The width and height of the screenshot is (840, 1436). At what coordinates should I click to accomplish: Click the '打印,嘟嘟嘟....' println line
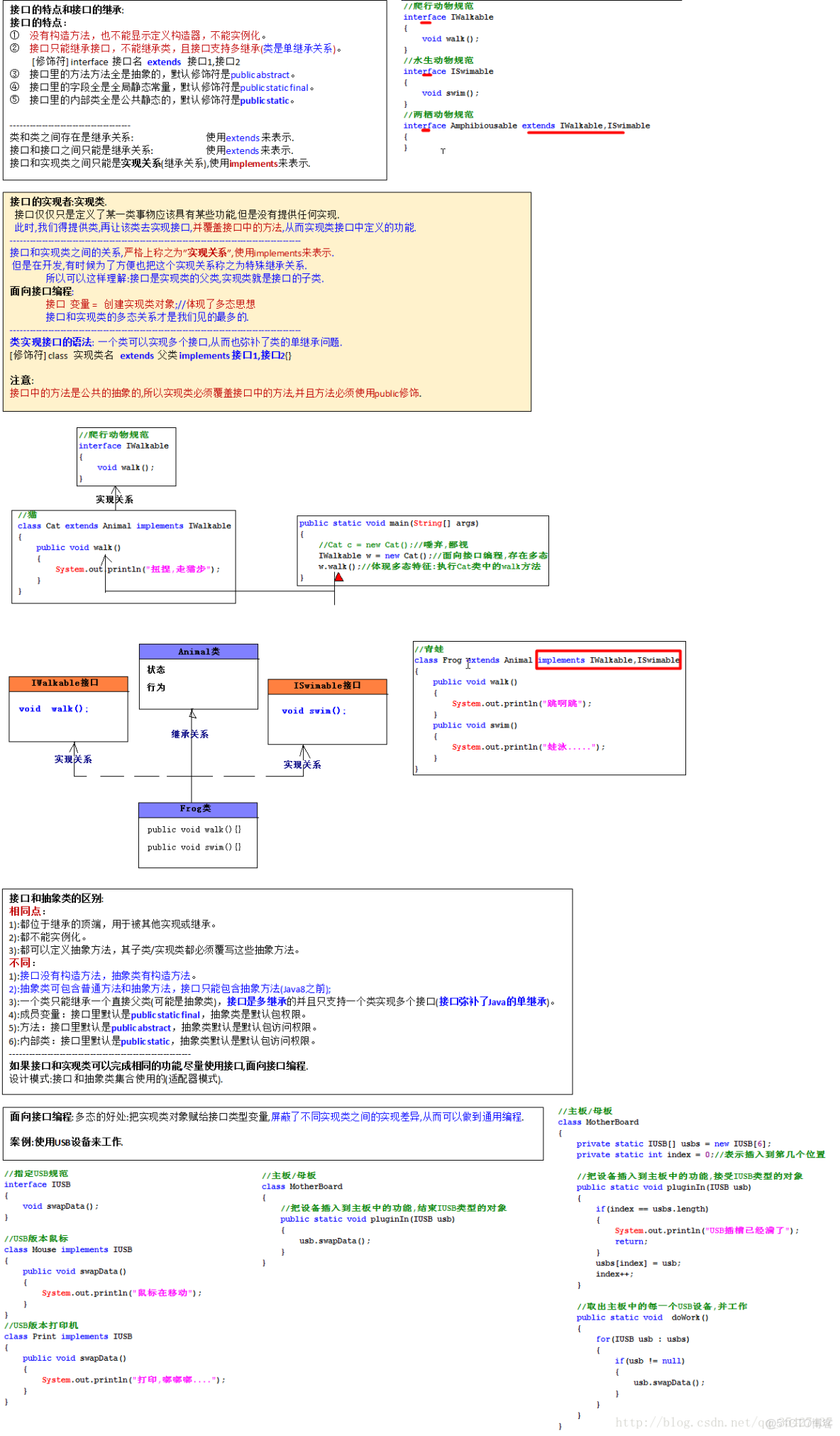tap(133, 1380)
